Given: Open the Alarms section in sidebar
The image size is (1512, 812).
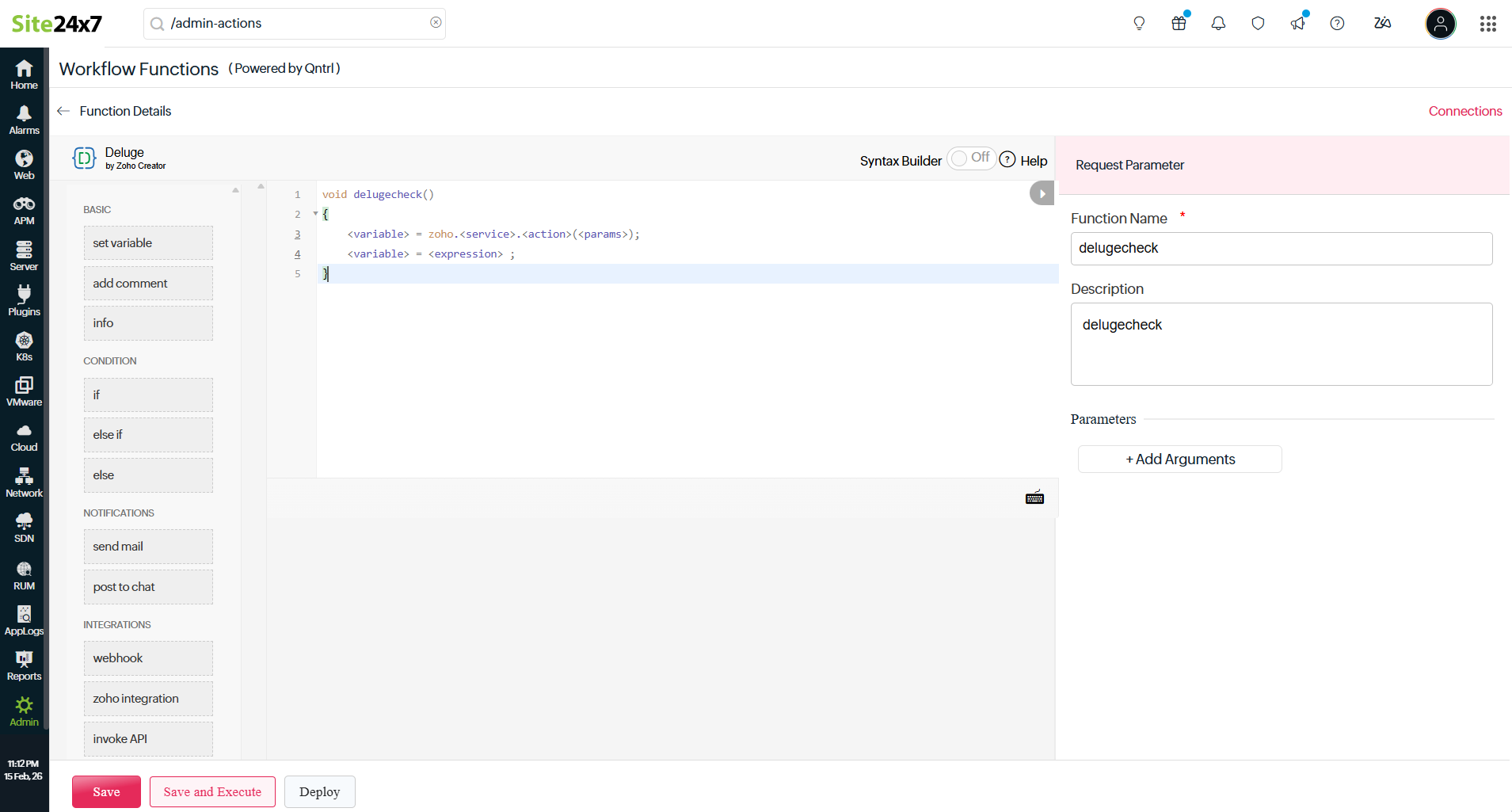Looking at the screenshot, I should 24,120.
